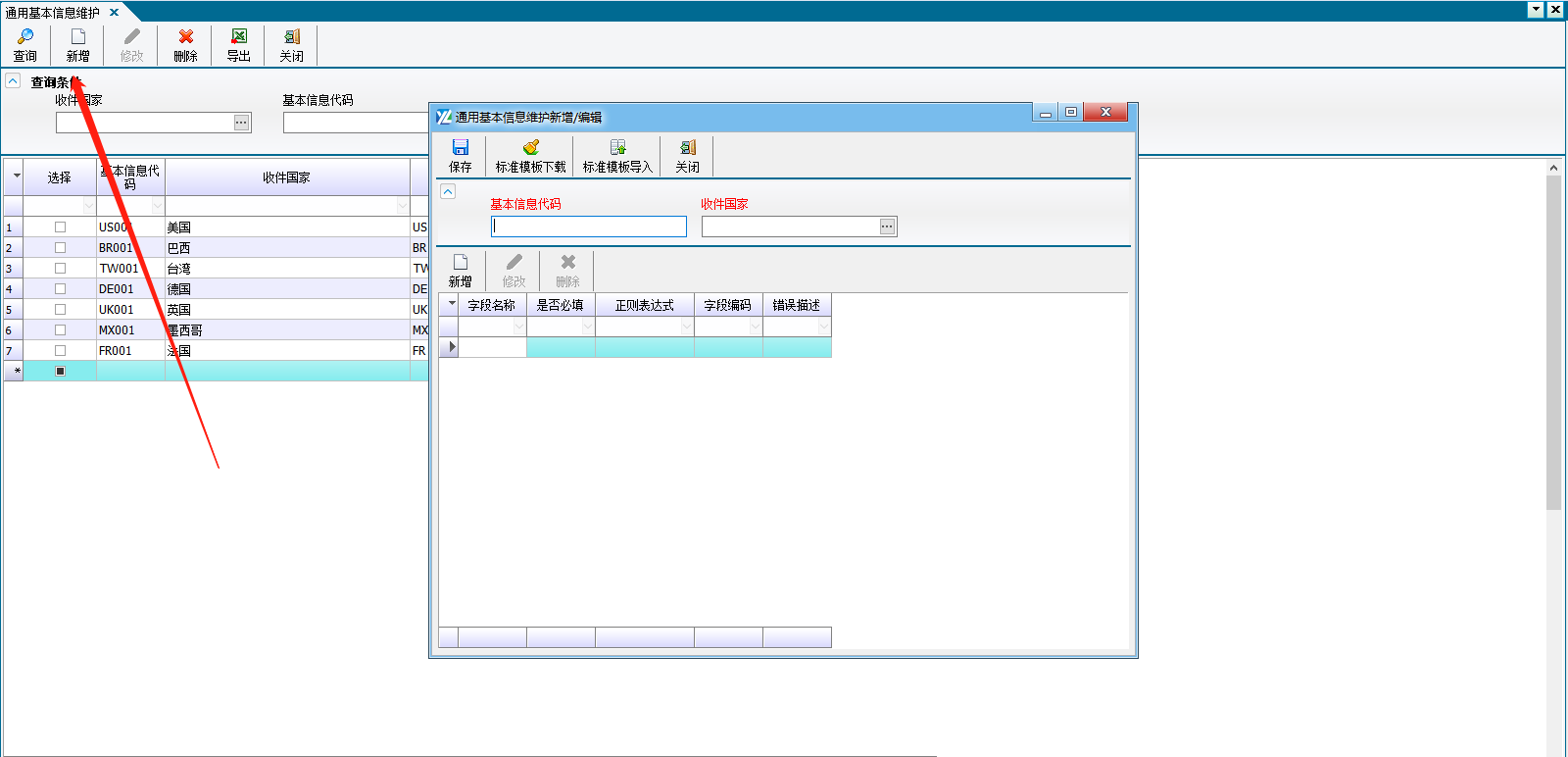Collapse the 查询条件 query panel
This screenshot has height=757, width=1568.
point(13,80)
